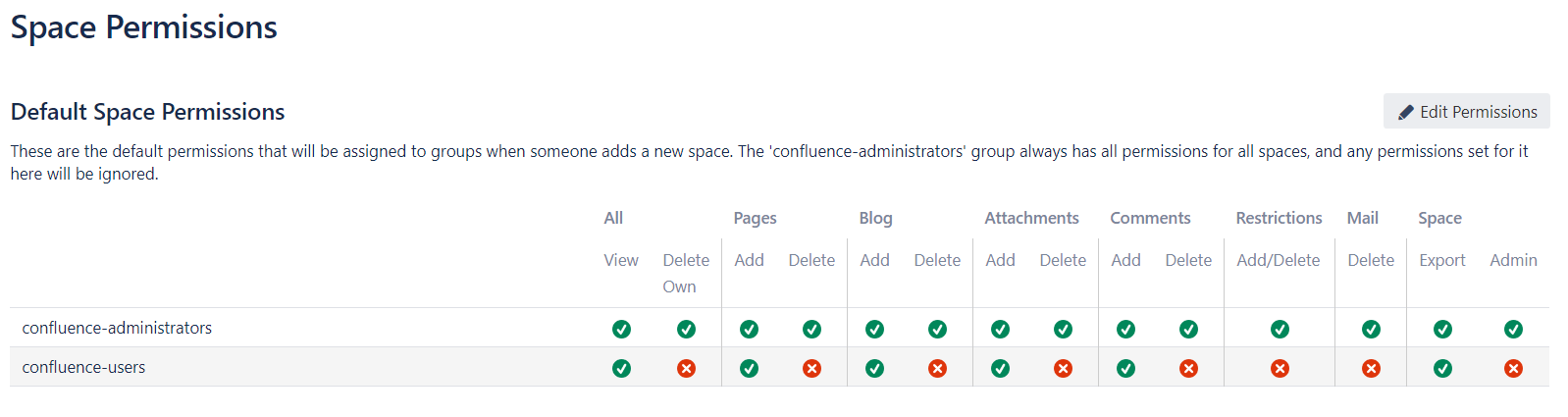Select the confluence-users group name
The width and height of the screenshot is (1568, 417).
pos(83,367)
